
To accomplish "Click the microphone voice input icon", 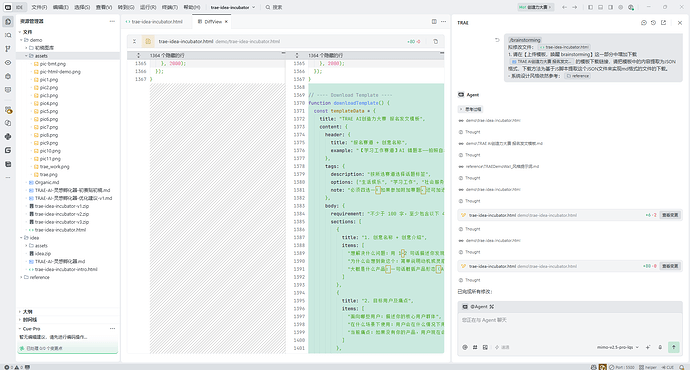I will [660, 347].
